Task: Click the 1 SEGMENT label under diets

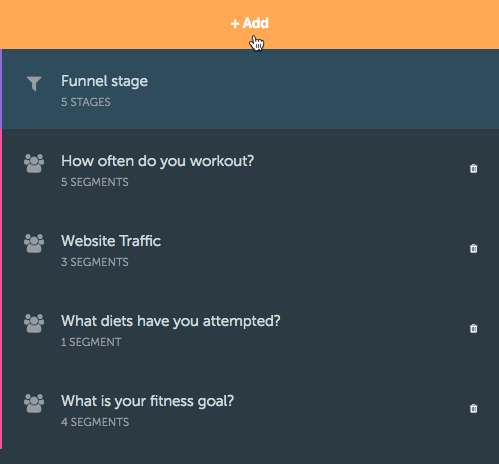Action: pyautogui.click(x=91, y=342)
